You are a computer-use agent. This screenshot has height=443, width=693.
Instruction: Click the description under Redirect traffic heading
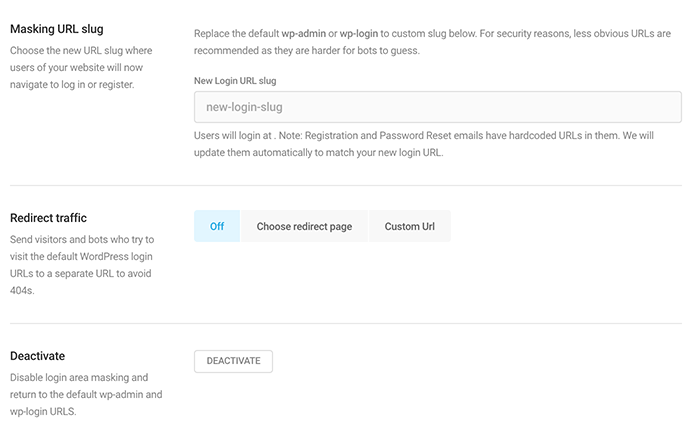[x=80, y=263]
